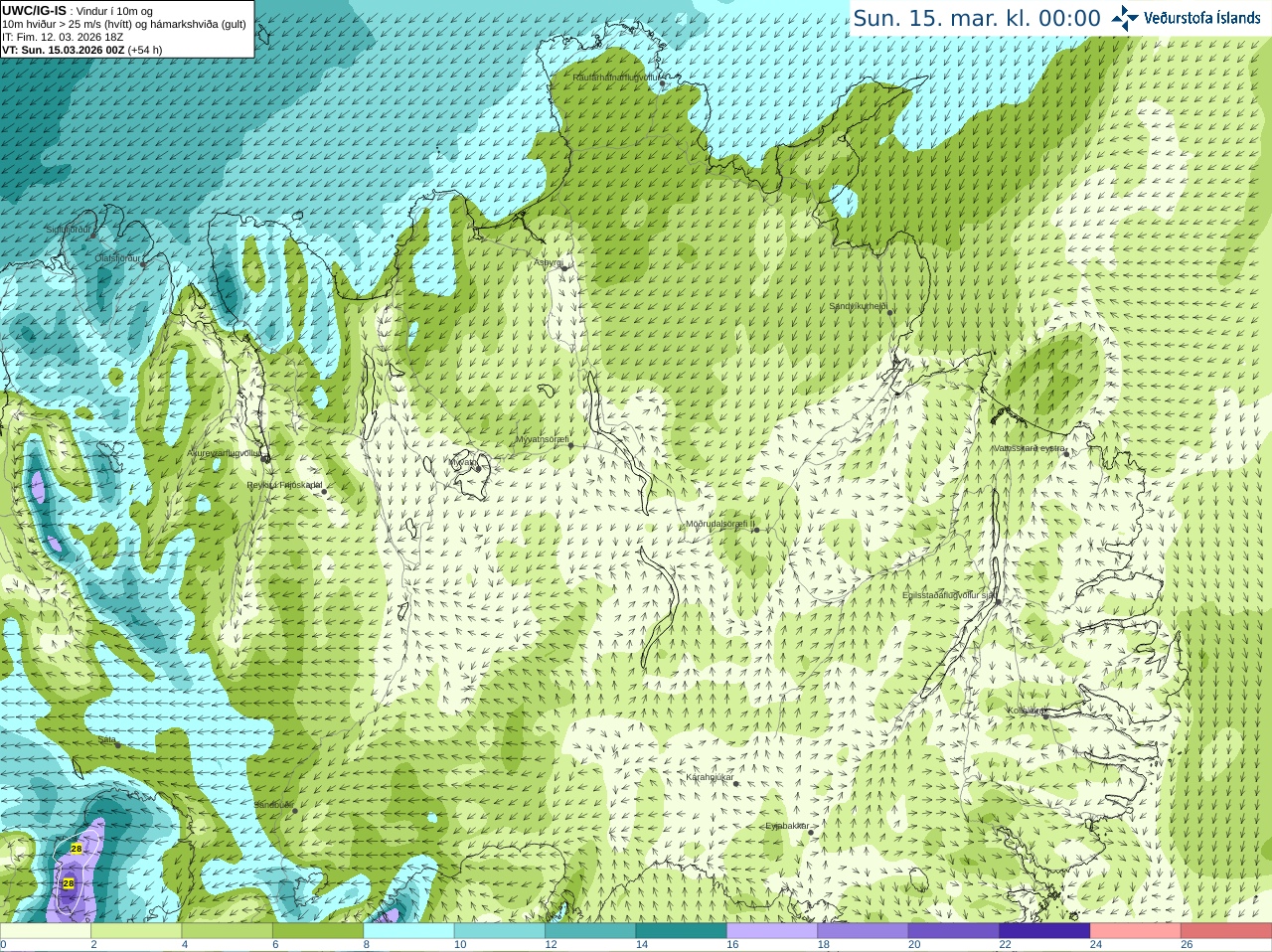The image size is (1272, 952).
Task: Click the legend scale value '10'
Action: coord(460,945)
